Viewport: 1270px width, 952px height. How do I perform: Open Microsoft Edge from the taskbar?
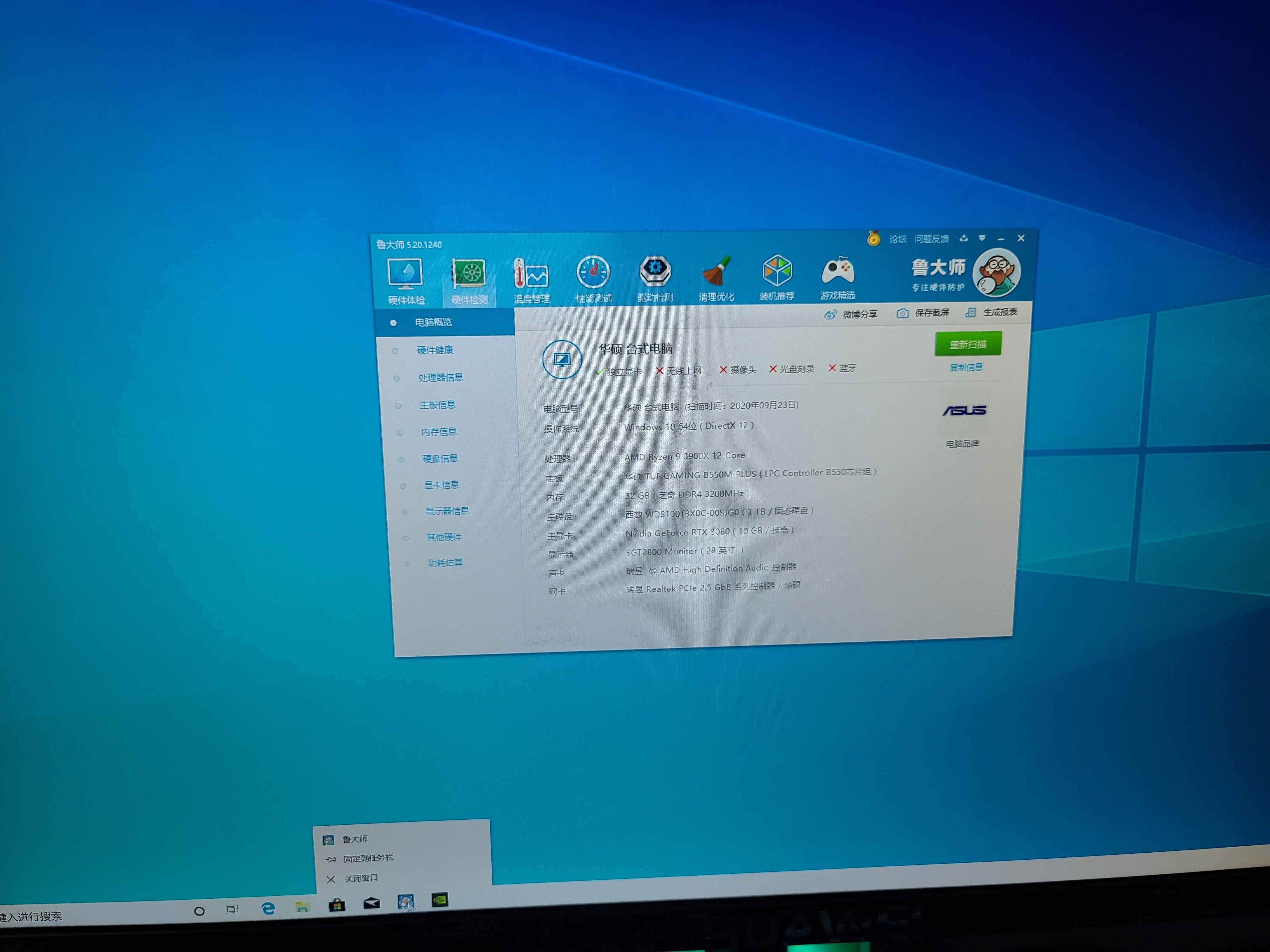coord(268,909)
